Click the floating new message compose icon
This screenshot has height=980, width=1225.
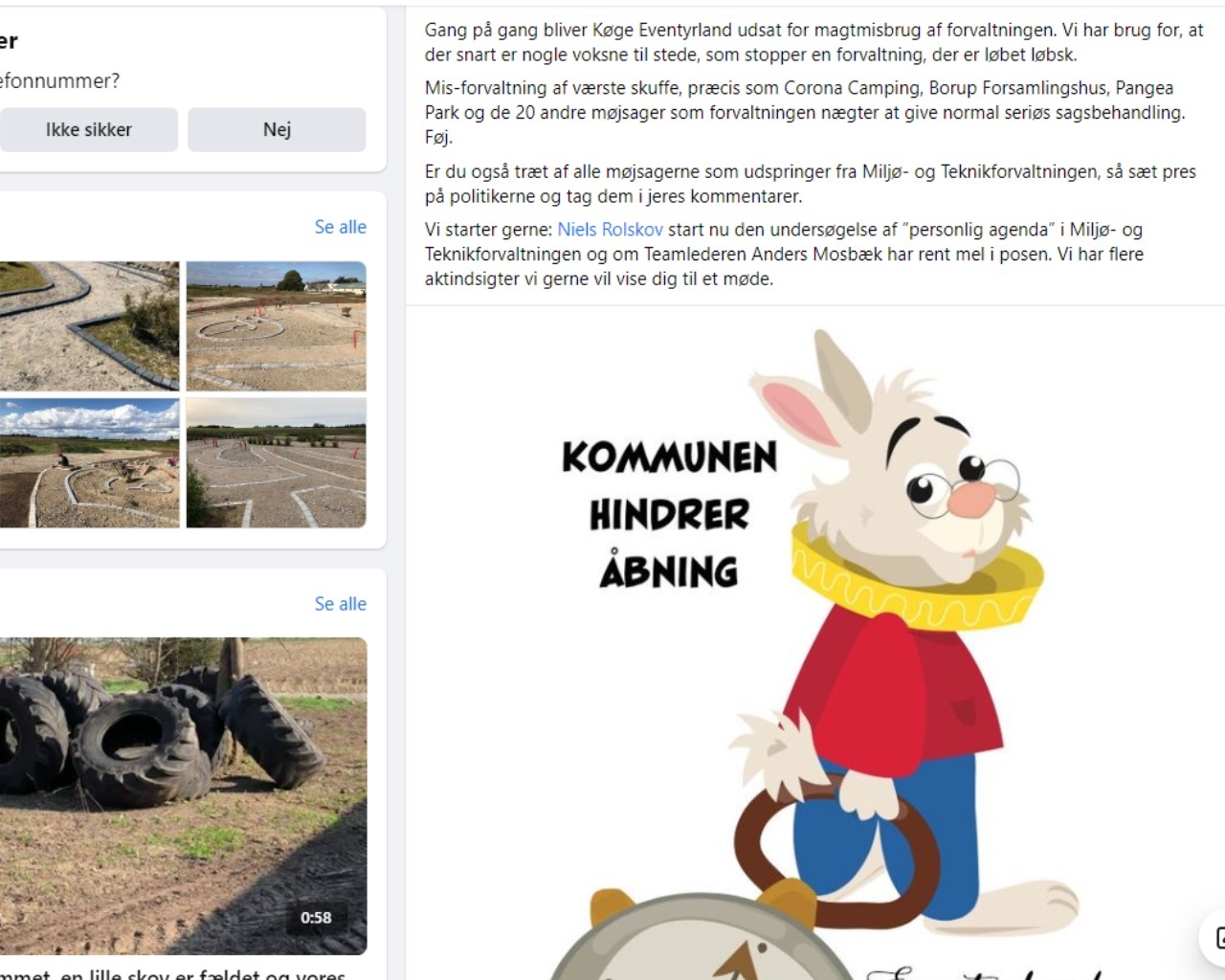coord(1214,938)
